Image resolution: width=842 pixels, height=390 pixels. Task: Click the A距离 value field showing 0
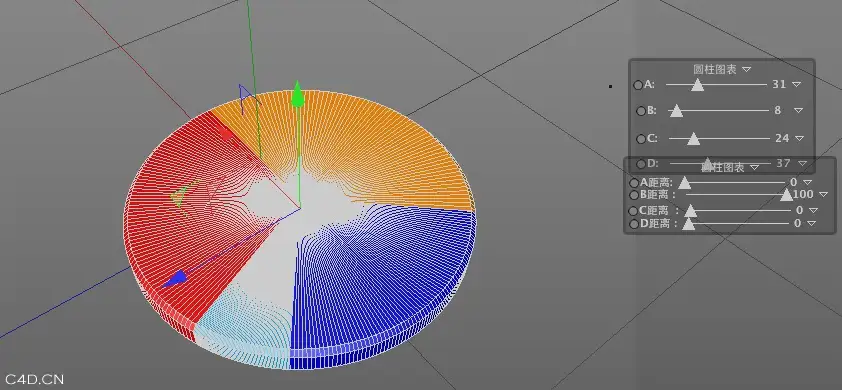[793, 183]
